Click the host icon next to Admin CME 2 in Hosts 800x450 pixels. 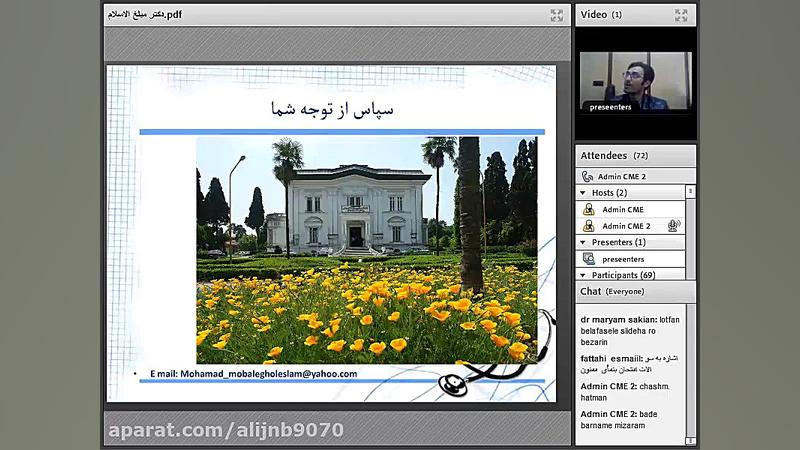[589, 226]
